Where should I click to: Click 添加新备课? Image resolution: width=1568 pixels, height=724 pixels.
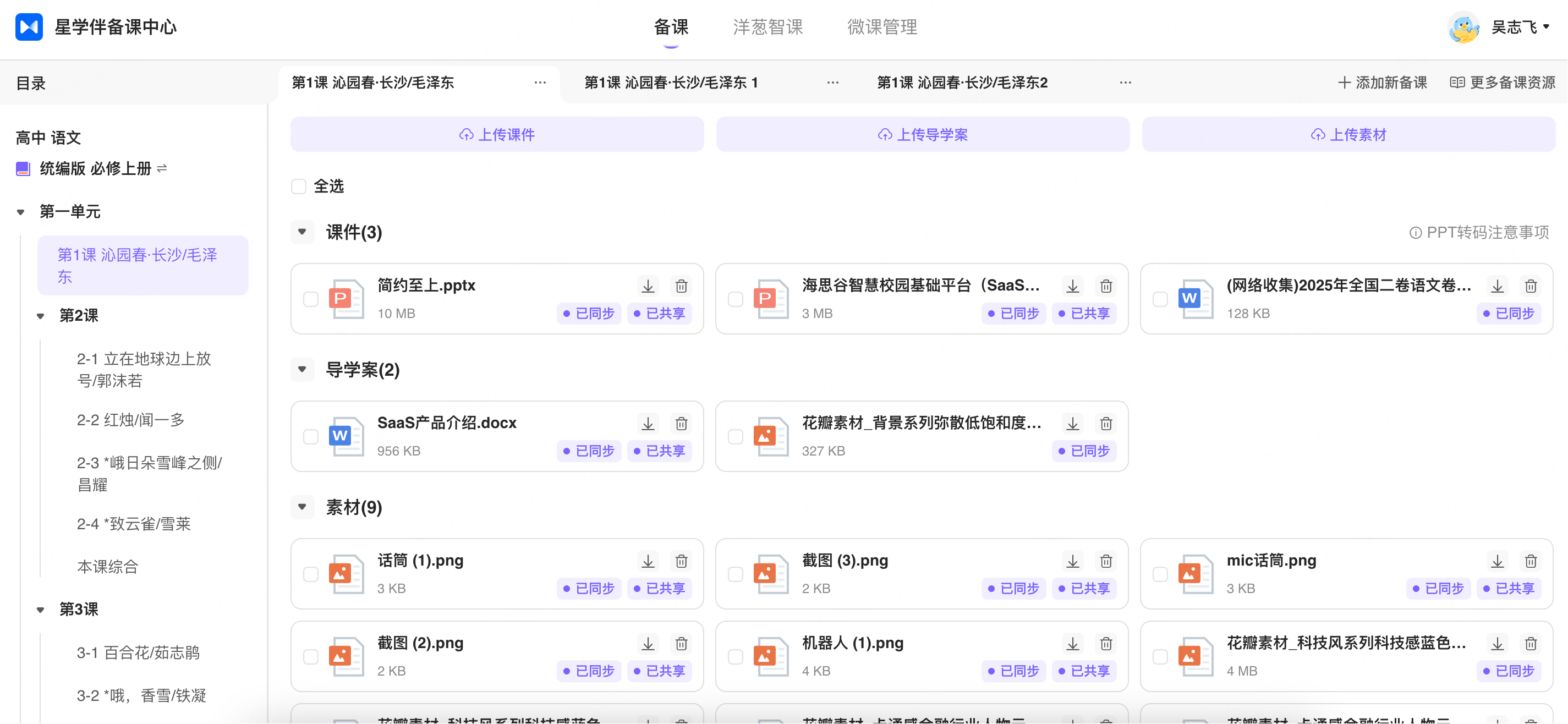tap(1381, 82)
